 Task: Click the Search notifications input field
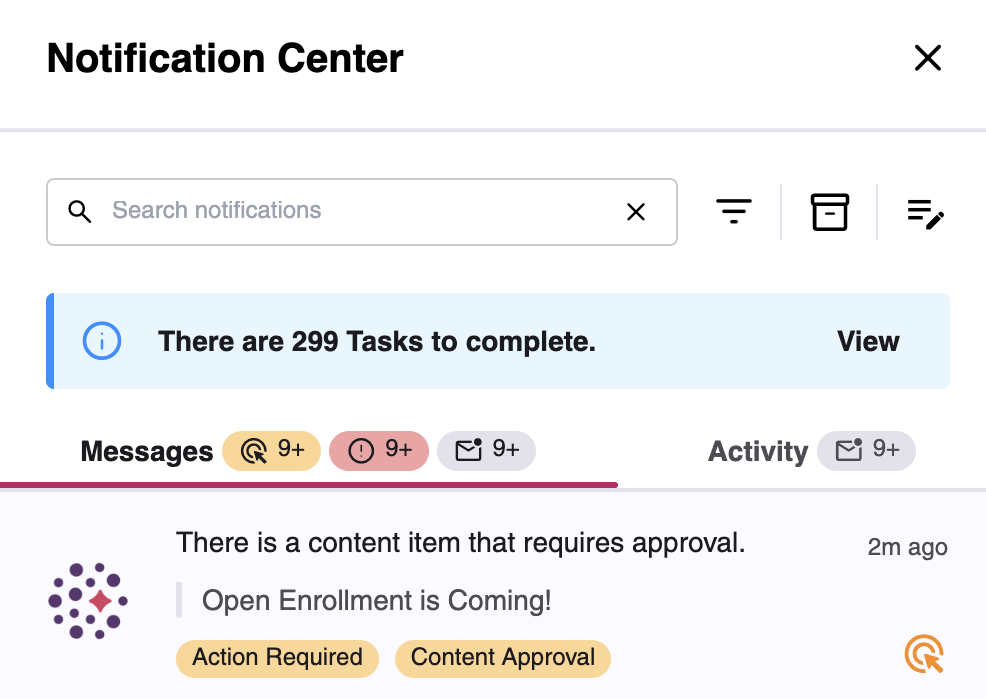[x=362, y=212]
